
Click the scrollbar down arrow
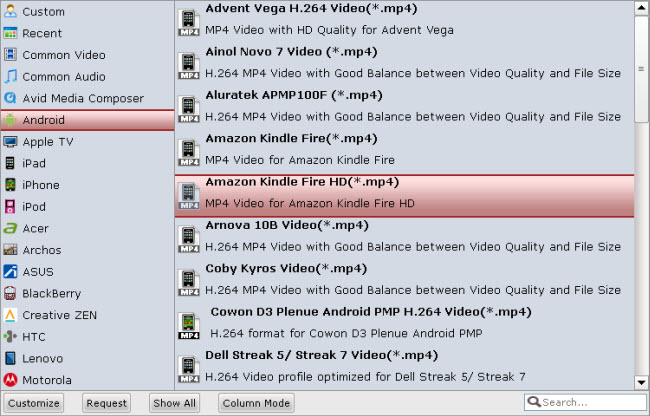641,382
